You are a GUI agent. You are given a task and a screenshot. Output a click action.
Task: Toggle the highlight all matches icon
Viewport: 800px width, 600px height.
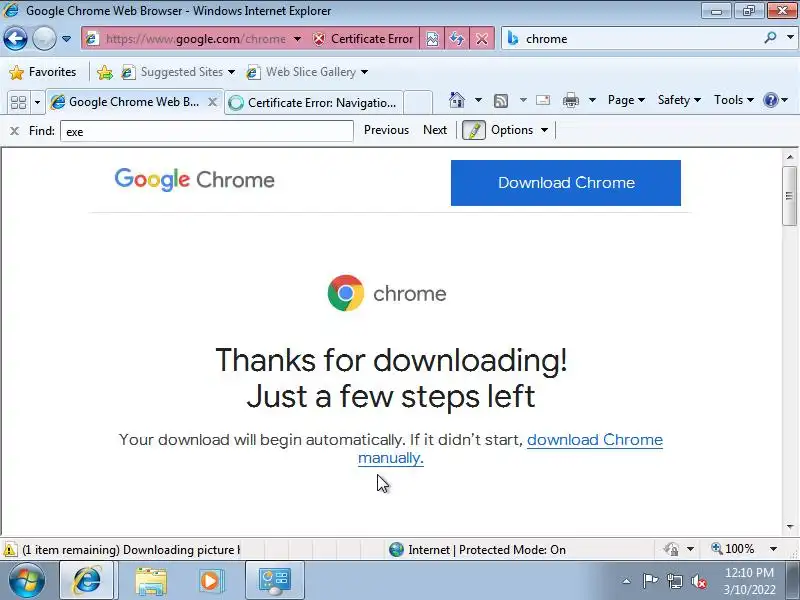[x=474, y=130]
